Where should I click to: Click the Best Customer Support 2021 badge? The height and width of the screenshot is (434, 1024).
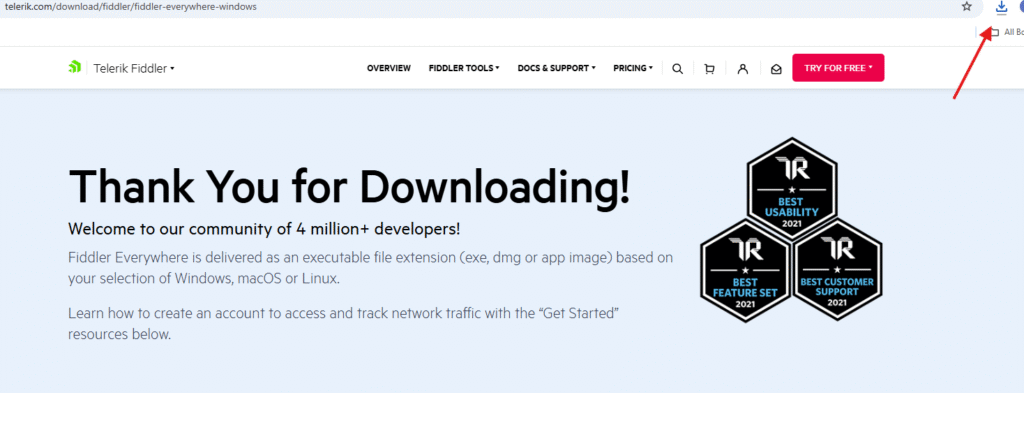(x=836, y=269)
